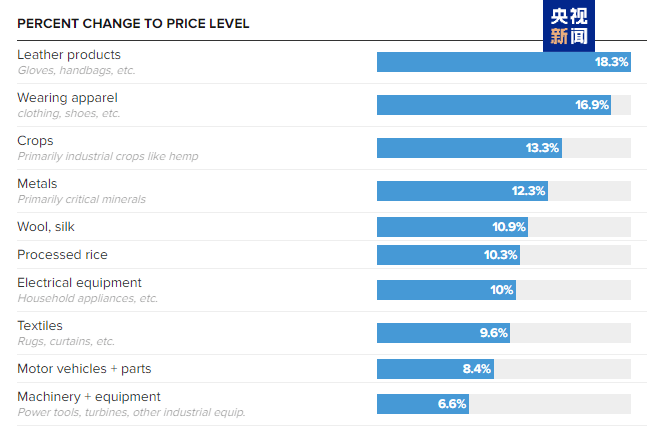Click the Processed rice label
This screenshot has height=426, width=655.
pyautogui.click(x=62, y=255)
